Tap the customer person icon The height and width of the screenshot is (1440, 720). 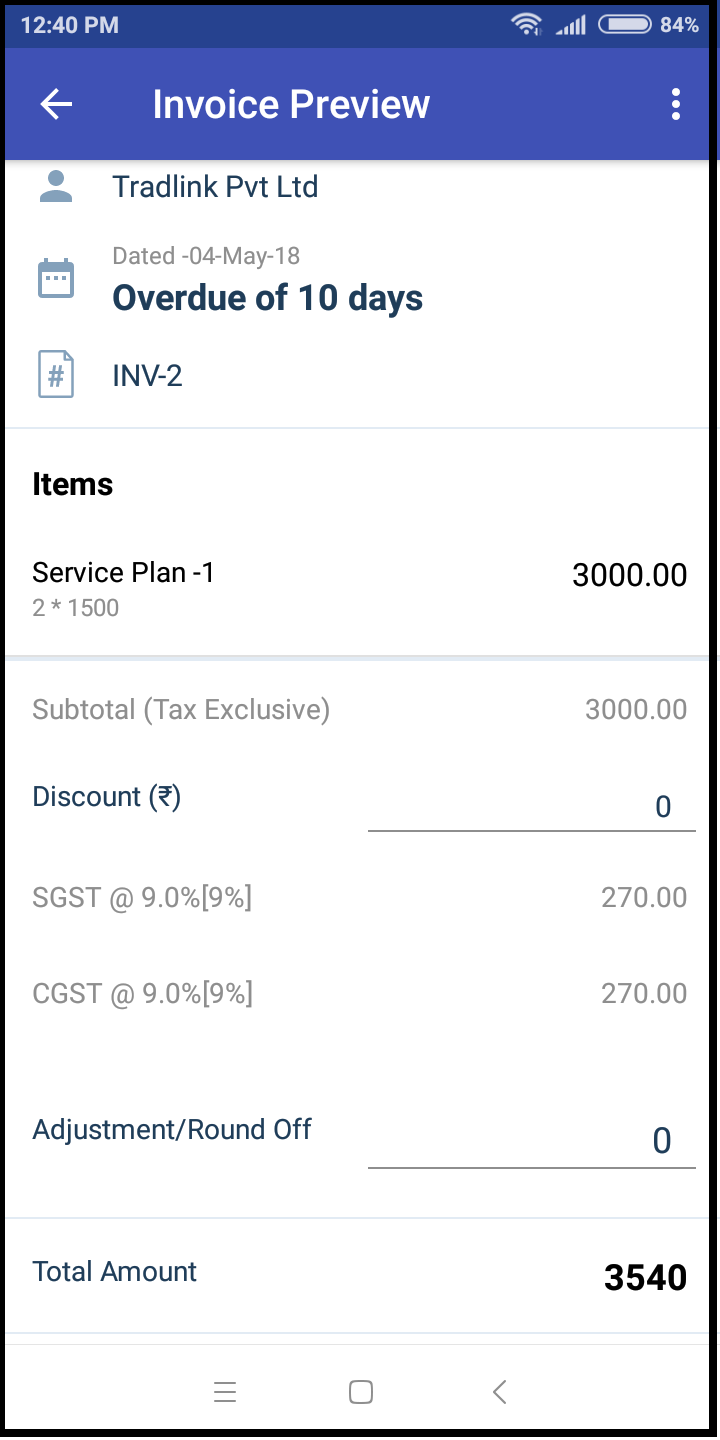pyautogui.click(x=56, y=187)
